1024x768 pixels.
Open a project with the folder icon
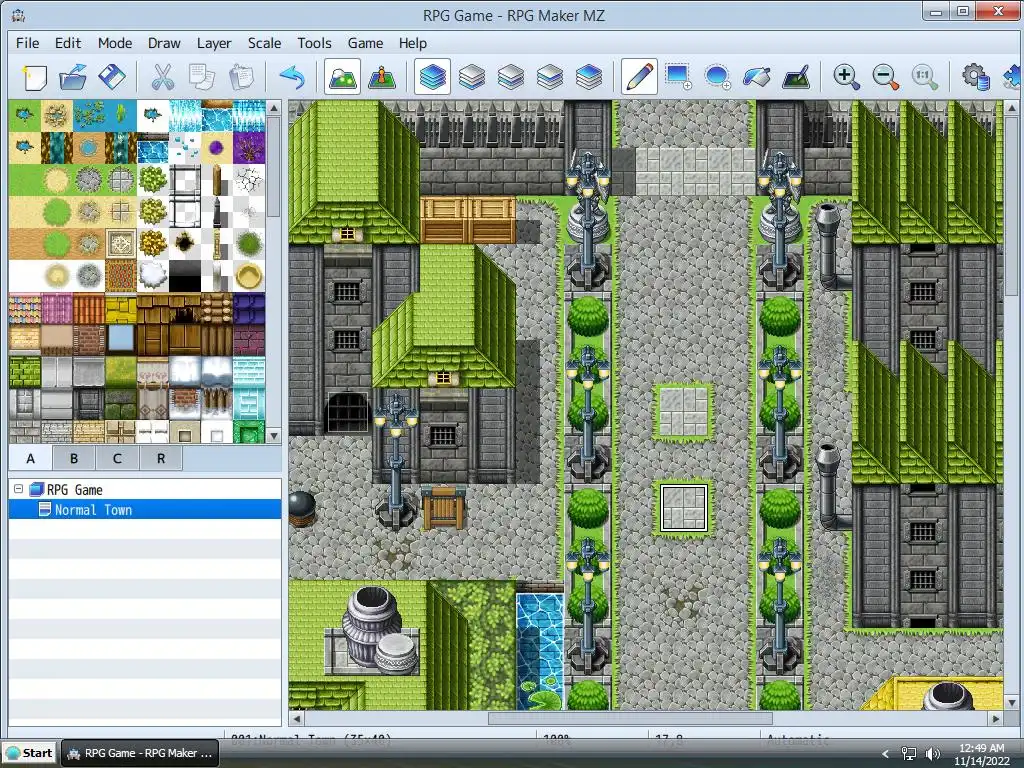click(x=72, y=77)
